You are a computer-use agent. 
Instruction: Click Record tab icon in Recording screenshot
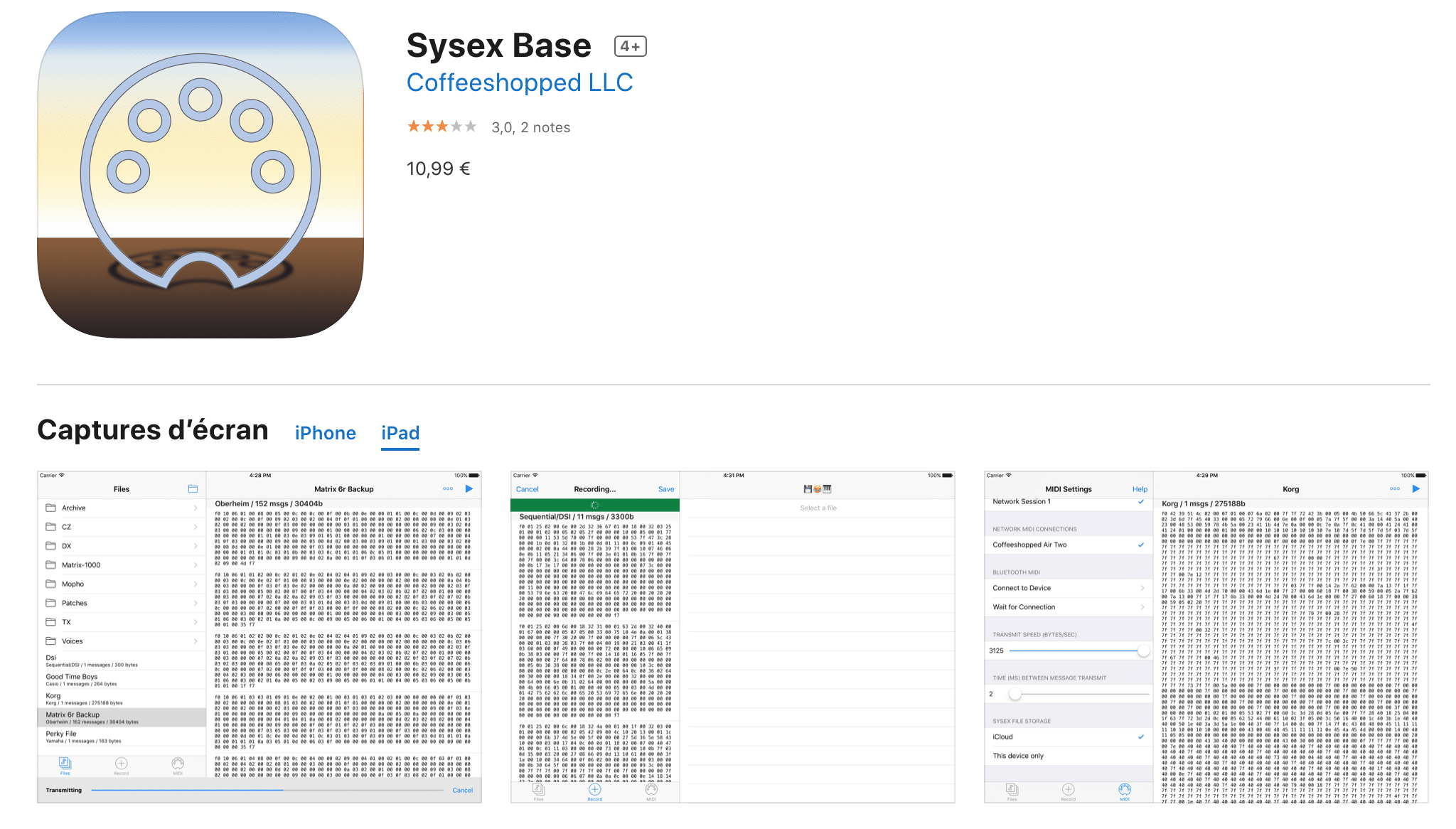(x=595, y=791)
